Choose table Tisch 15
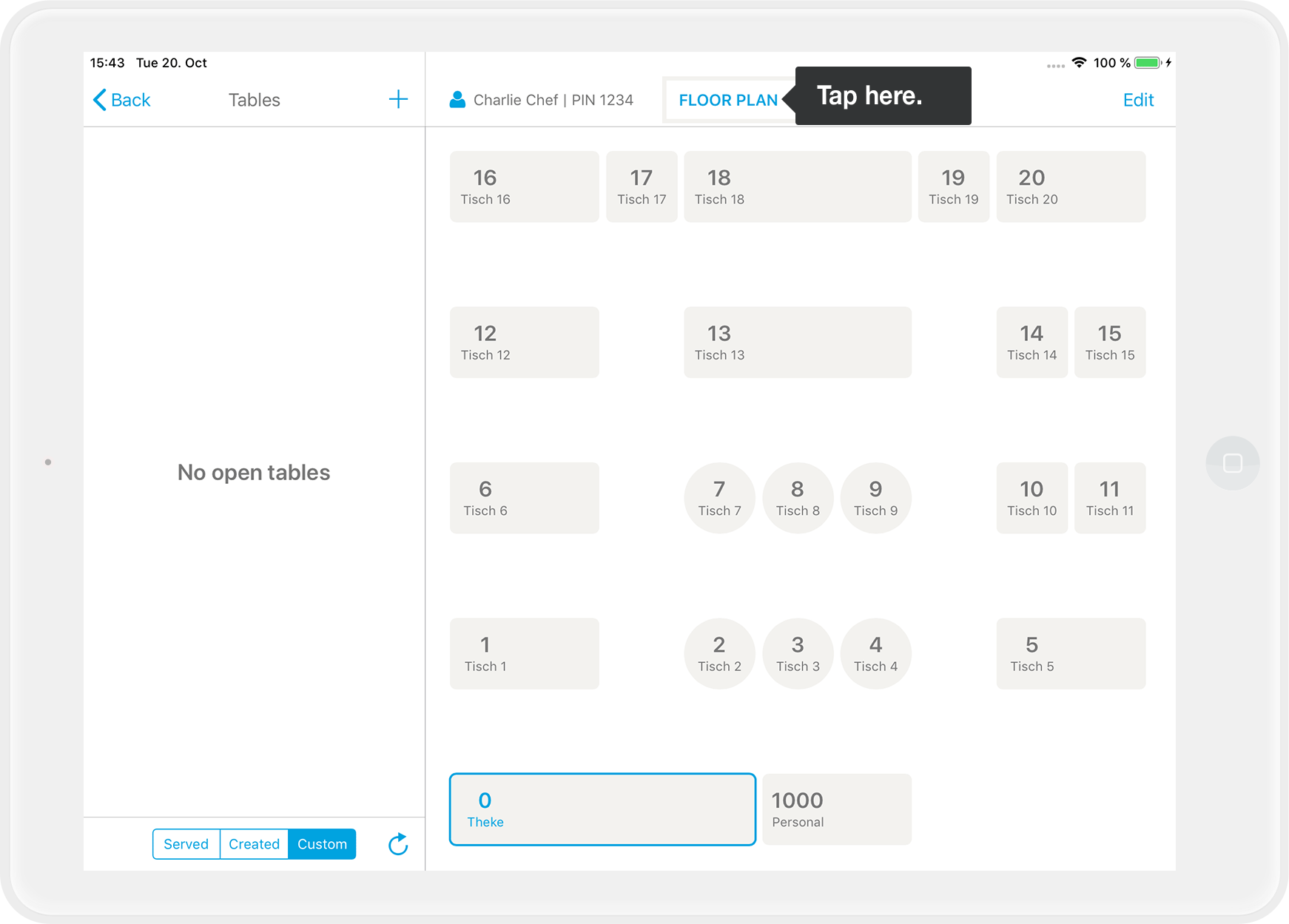 tap(1110, 343)
